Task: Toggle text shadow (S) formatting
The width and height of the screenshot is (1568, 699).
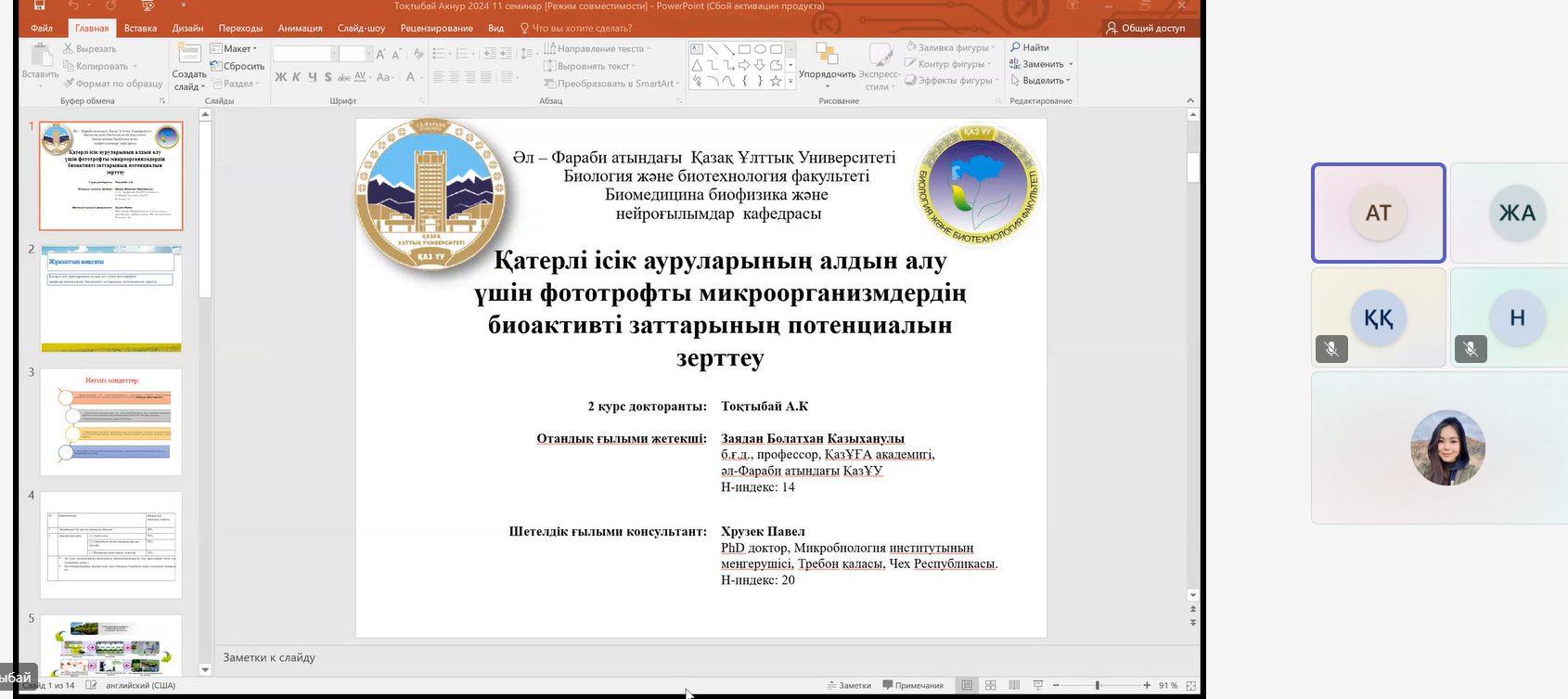Action: 328,77
